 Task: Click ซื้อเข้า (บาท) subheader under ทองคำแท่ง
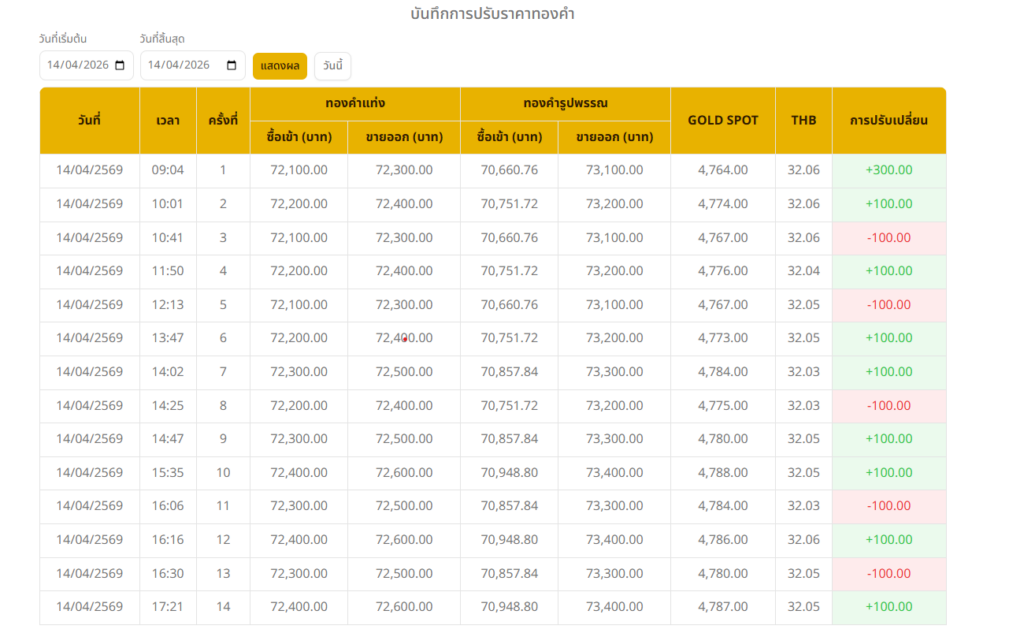(x=299, y=138)
